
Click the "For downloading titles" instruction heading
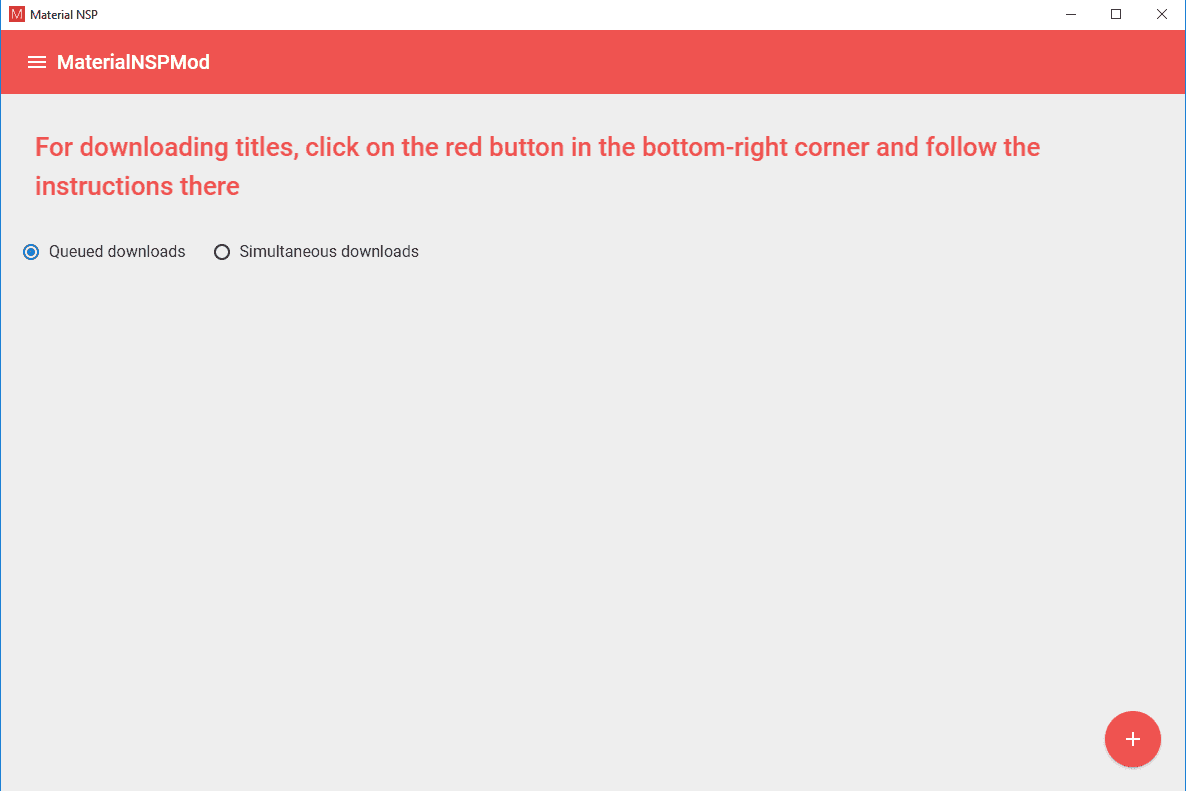point(163,147)
